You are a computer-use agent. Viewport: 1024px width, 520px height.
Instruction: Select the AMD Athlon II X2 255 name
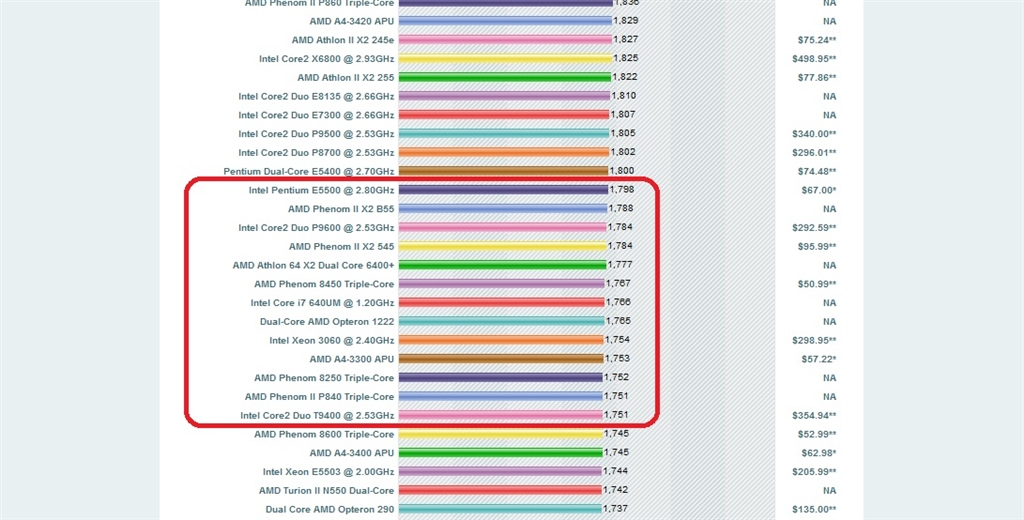click(x=345, y=78)
